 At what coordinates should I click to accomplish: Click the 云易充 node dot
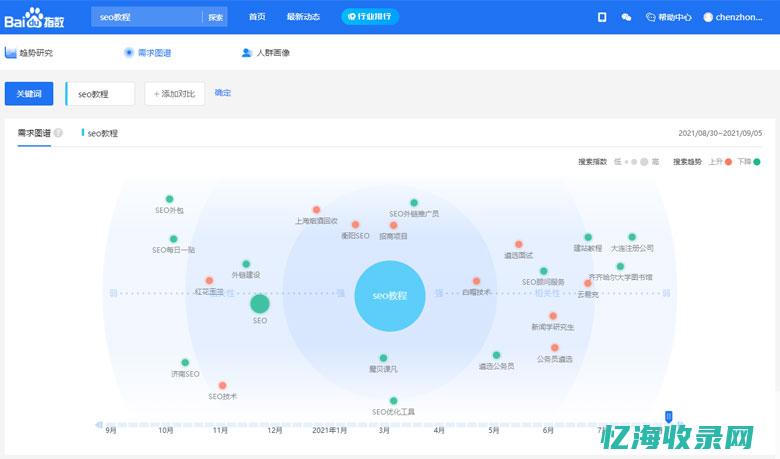pos(587,283)
